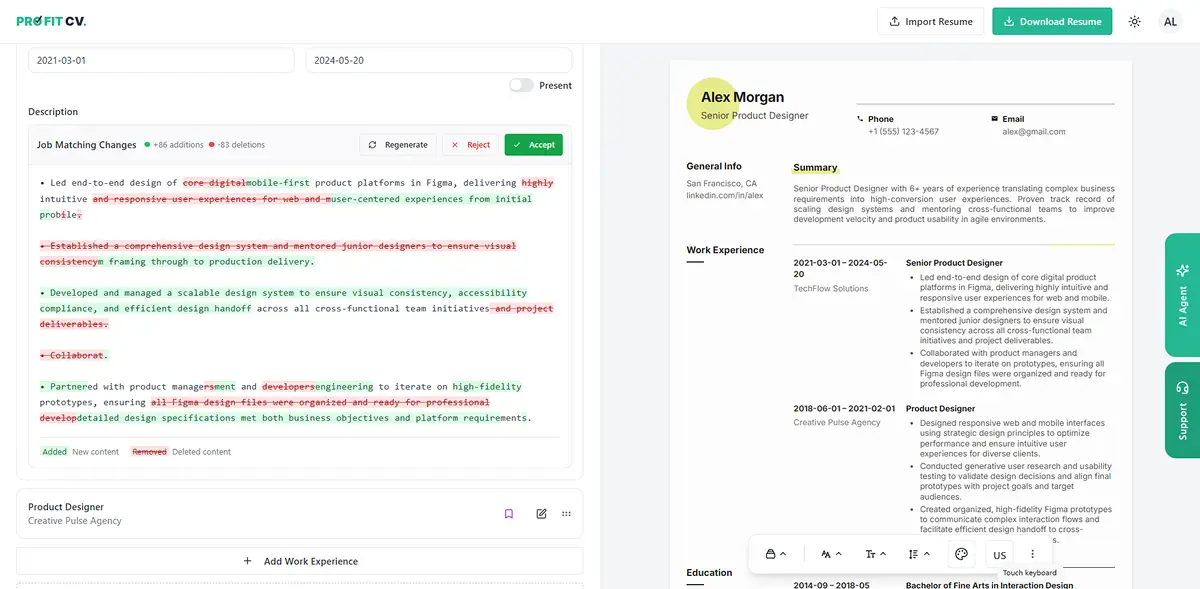The image size is (1200, 589).
Task: Toggle the light/dark theme sun icon
Action: 1134,21
